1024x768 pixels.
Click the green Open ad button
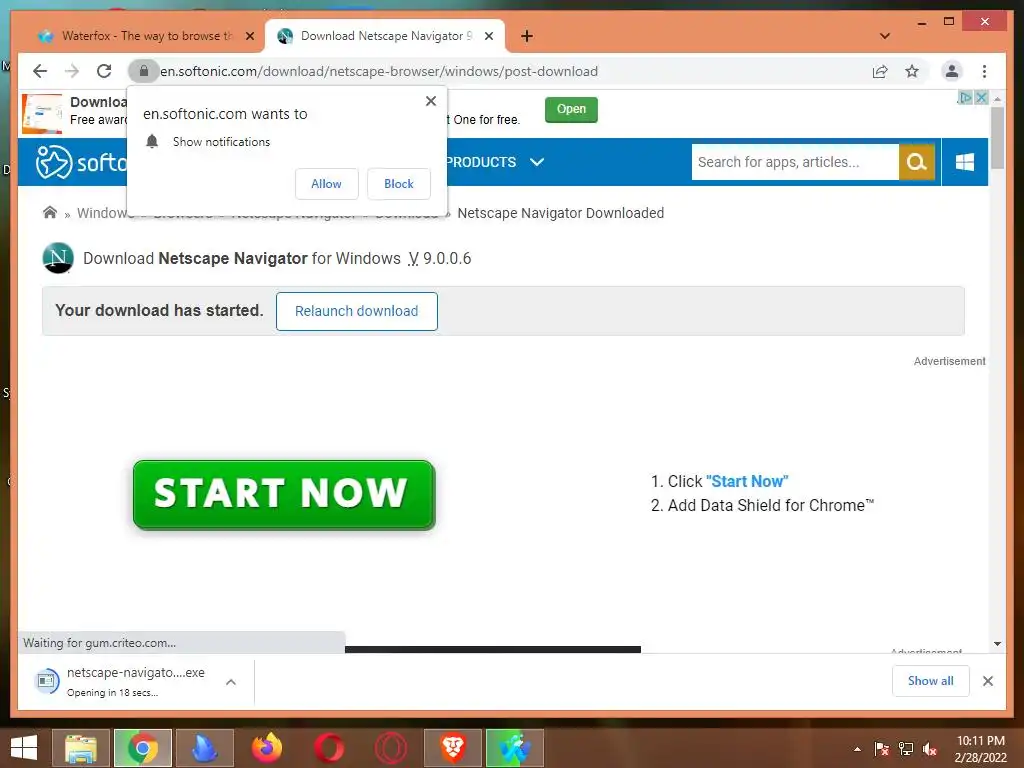tap(571, 109)
